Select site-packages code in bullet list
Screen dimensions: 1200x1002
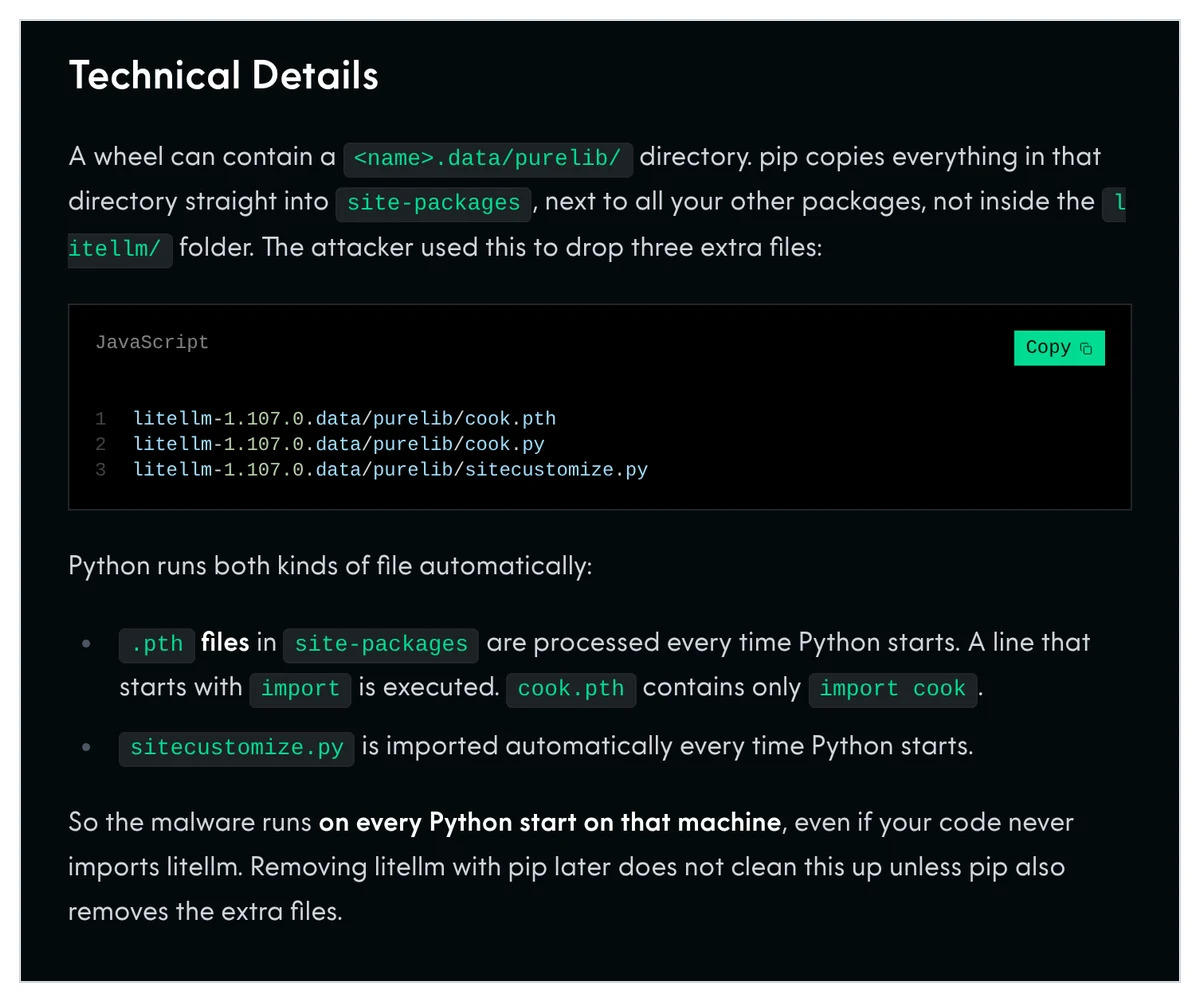381,644
